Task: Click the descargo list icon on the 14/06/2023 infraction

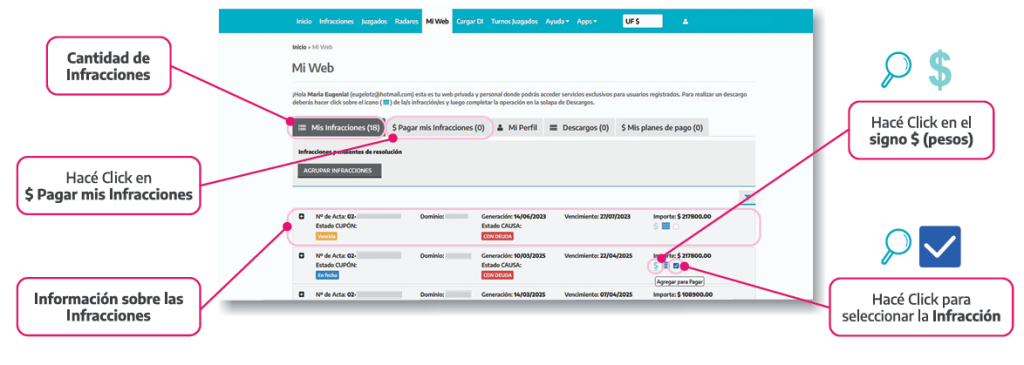Action: point(665,227)
